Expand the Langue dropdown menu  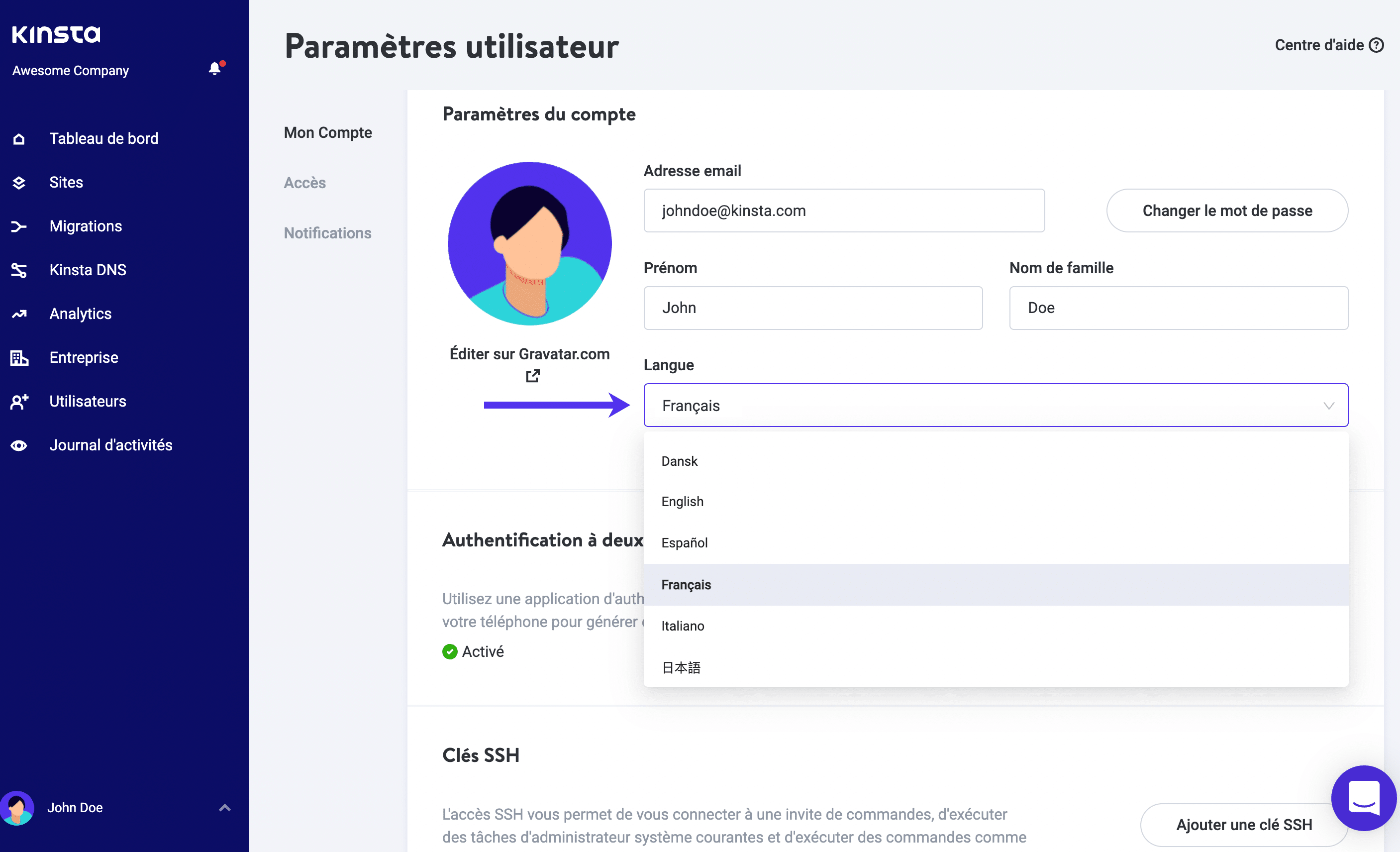pyautogui.click(x=996, y=405)
